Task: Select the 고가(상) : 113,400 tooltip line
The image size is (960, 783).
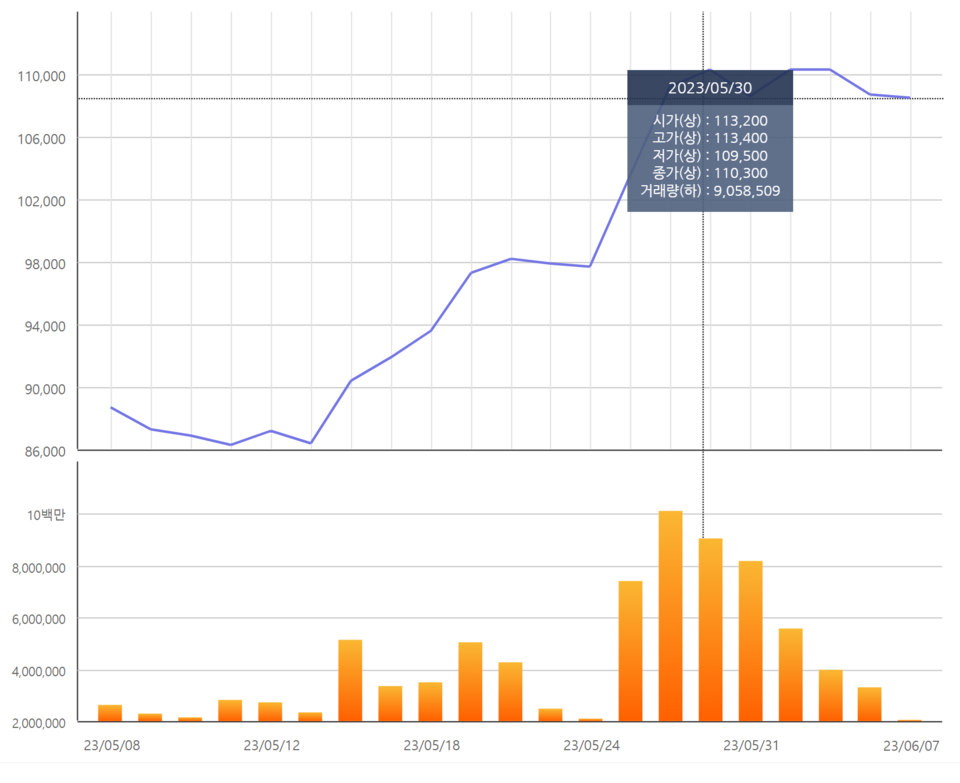Action: pos(710,138)
